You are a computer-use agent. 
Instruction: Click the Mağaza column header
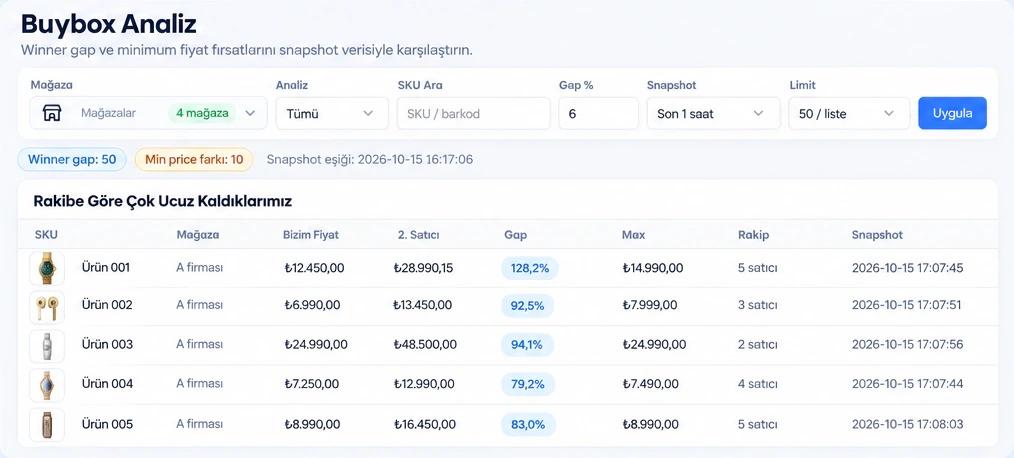click(x=198, y=235)
